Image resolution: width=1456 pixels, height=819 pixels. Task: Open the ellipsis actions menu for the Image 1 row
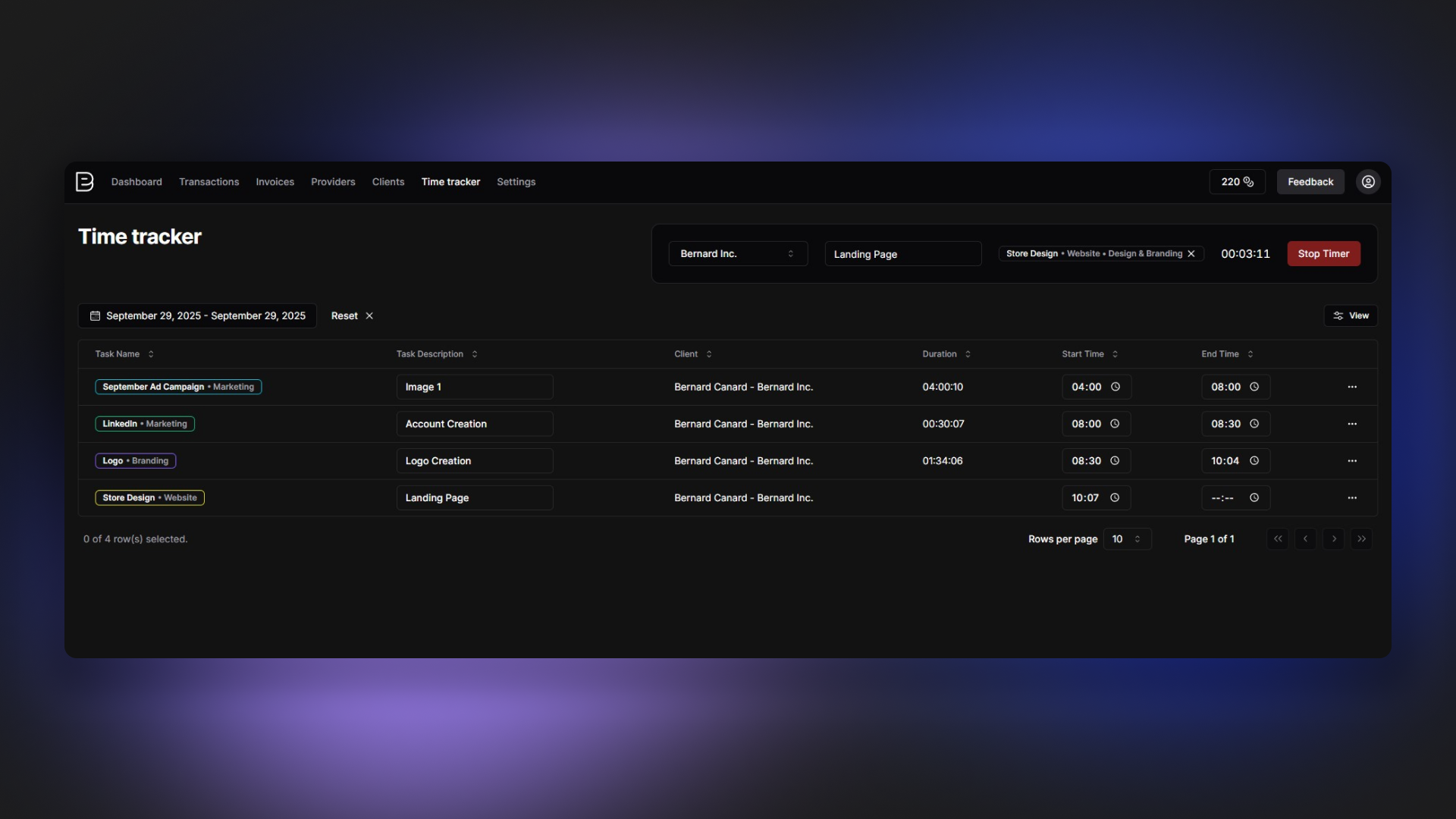[x=1352, y=387]
